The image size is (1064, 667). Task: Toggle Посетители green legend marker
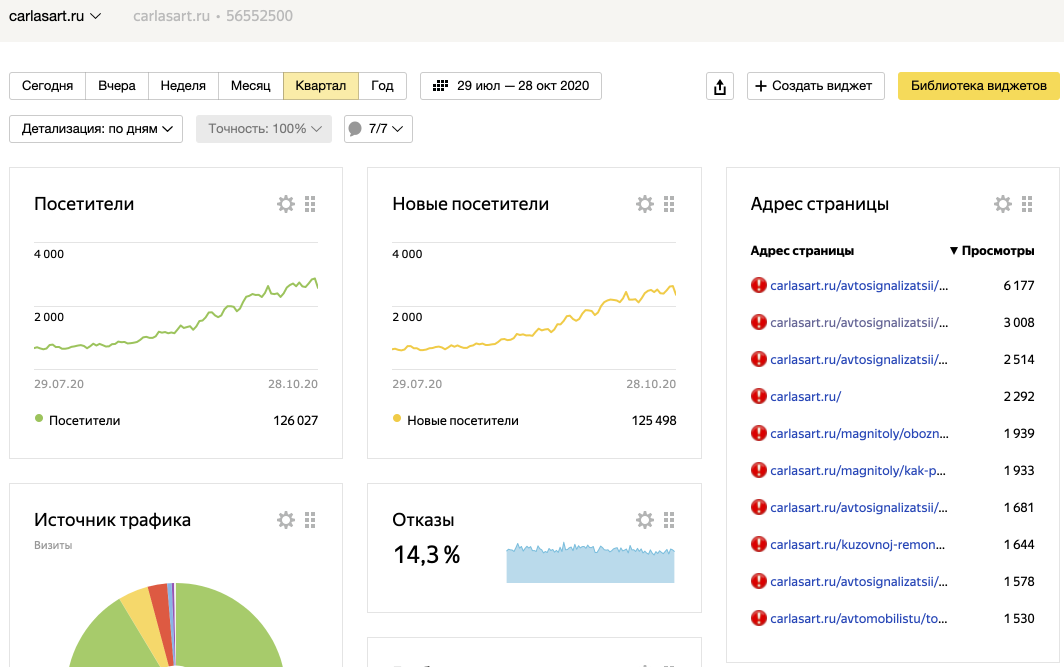point(39,420)
